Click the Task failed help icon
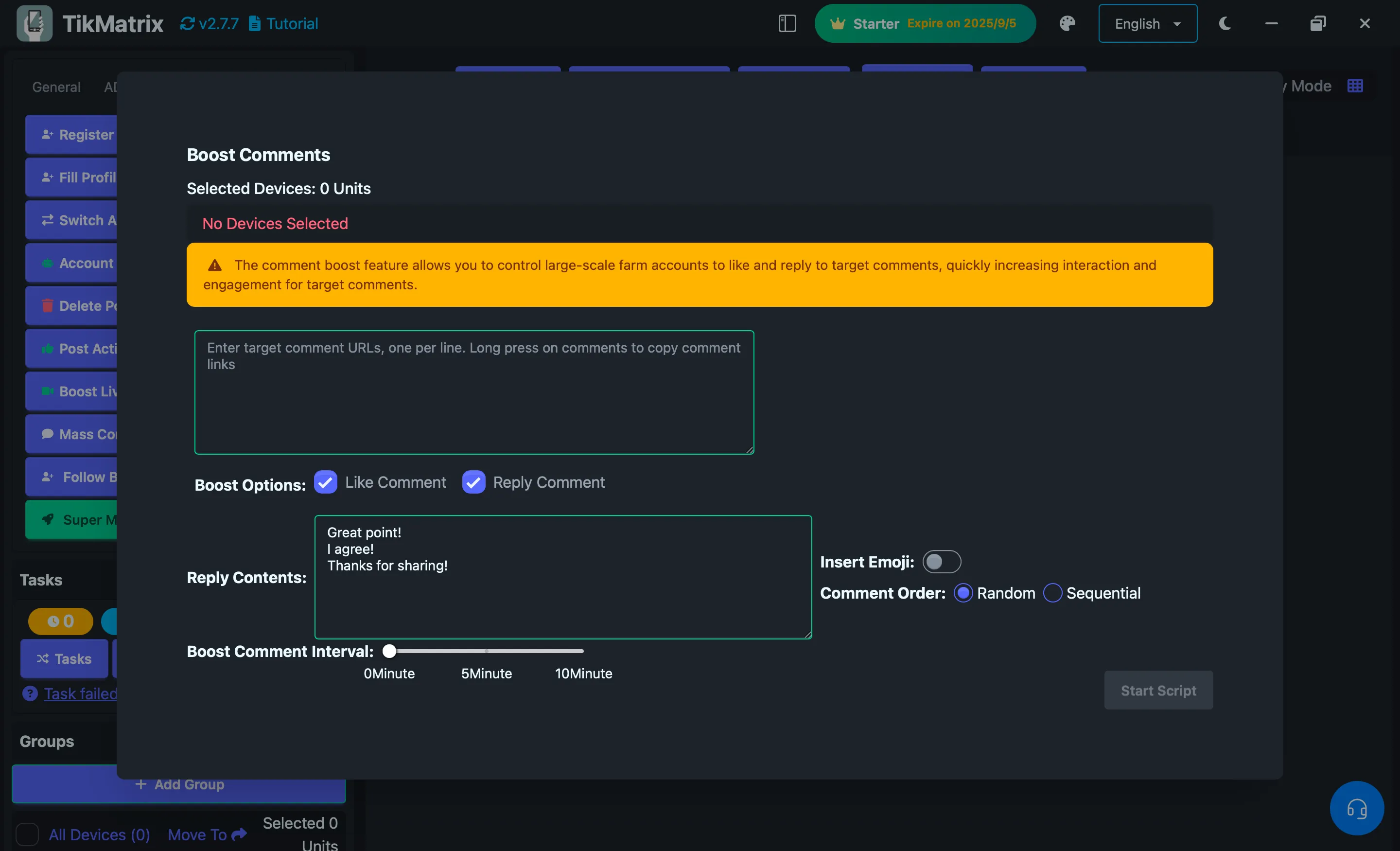Viewport: 1400px width, 851px height. [30, 693]
